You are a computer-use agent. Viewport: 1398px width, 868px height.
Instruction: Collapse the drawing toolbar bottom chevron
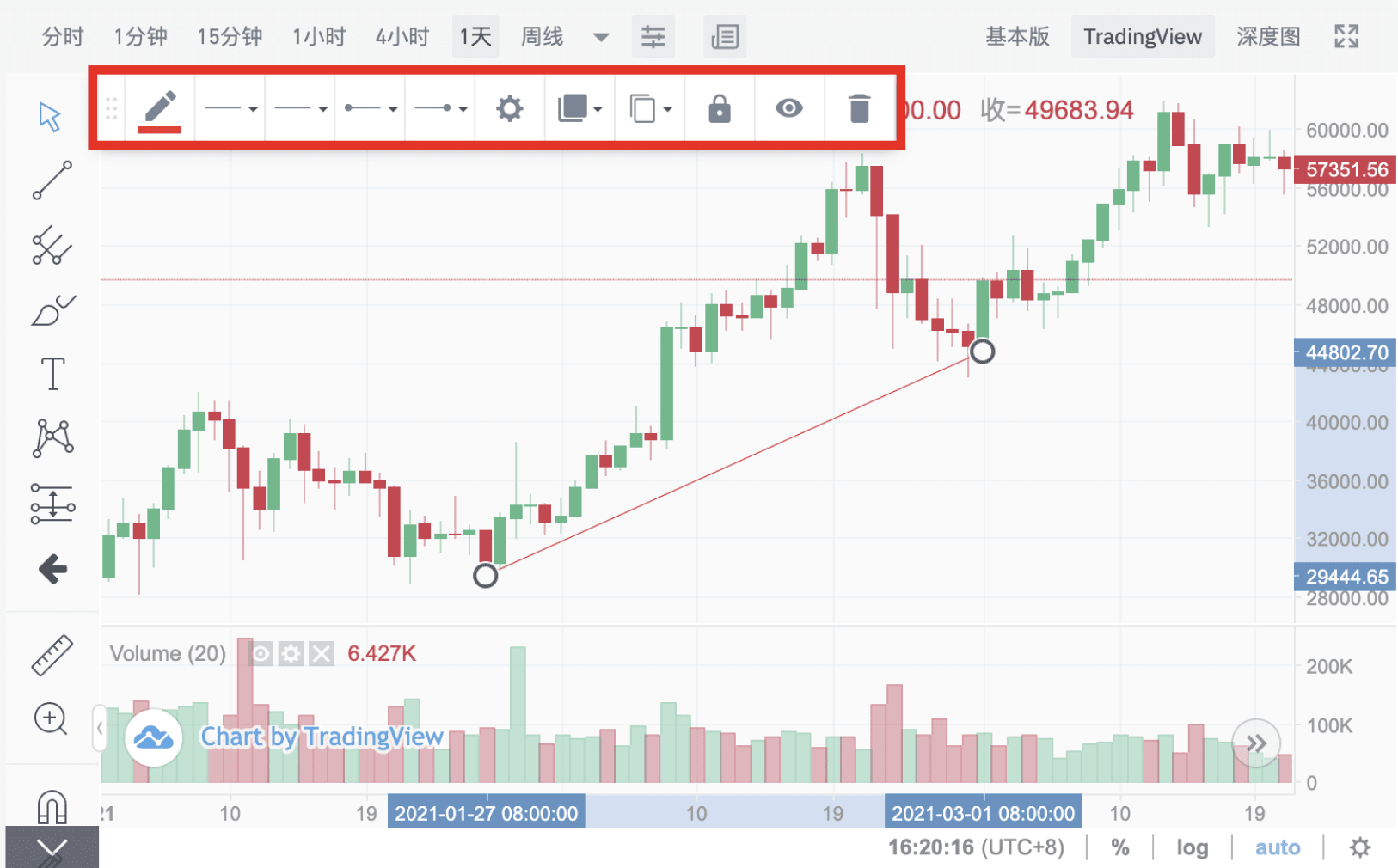tap(52, 848)
